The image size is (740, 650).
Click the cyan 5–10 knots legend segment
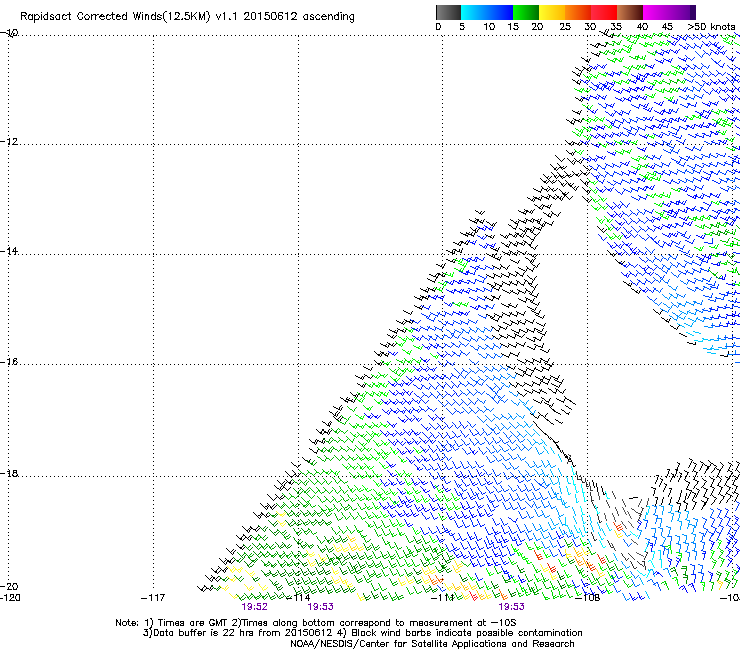(x=474, y=12)
